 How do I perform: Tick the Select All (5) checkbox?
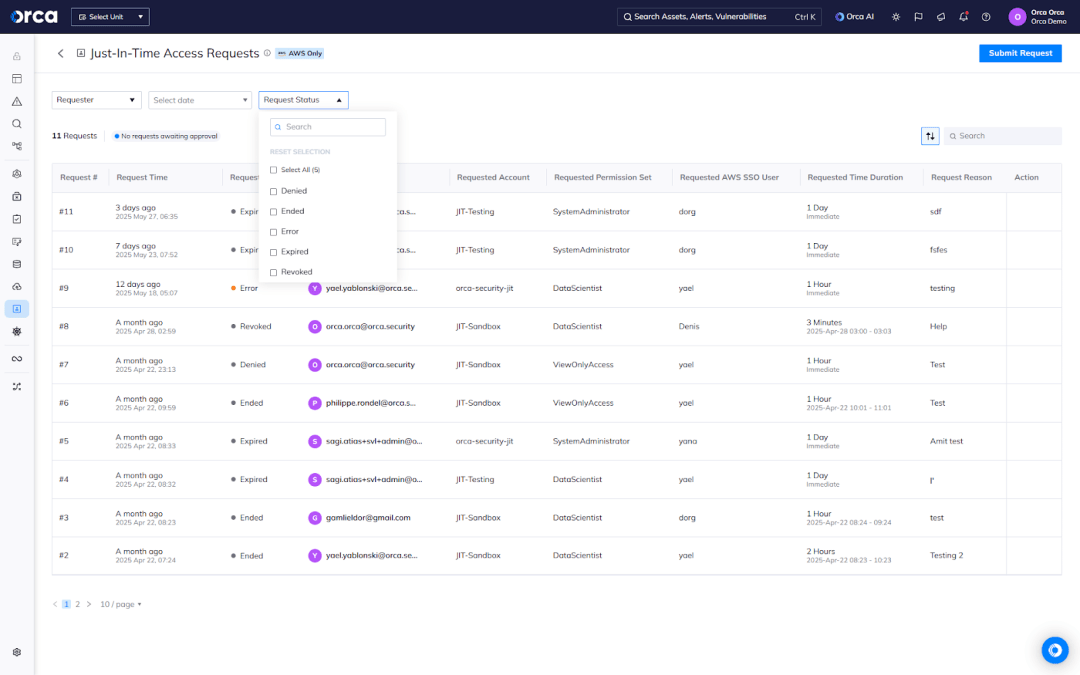pyautogui.click(x=274, y=170)
